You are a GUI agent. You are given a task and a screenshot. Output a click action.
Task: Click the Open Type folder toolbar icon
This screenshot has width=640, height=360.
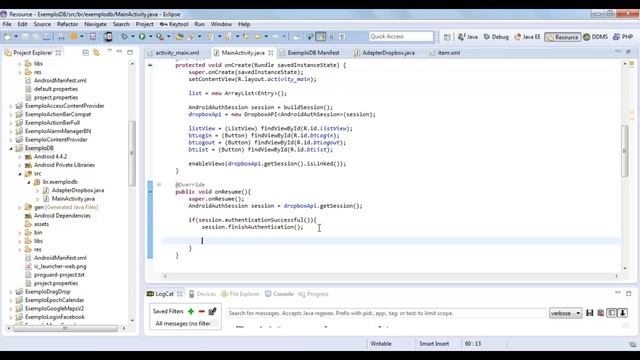coord(180,37)
